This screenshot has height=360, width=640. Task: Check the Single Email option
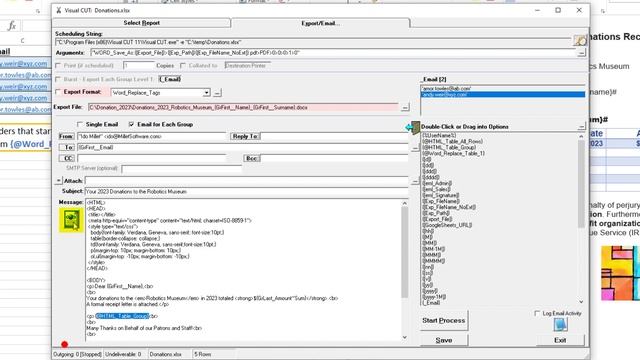click(x=80, y=124)
